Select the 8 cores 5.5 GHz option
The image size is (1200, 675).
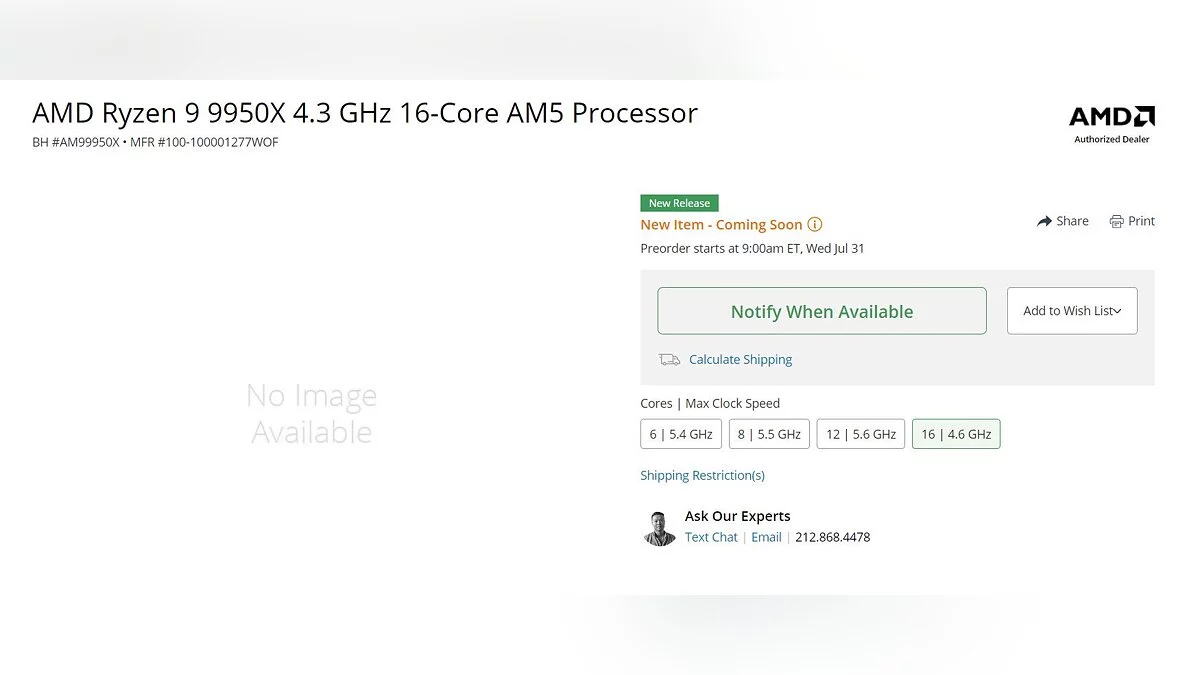point(769,434)
